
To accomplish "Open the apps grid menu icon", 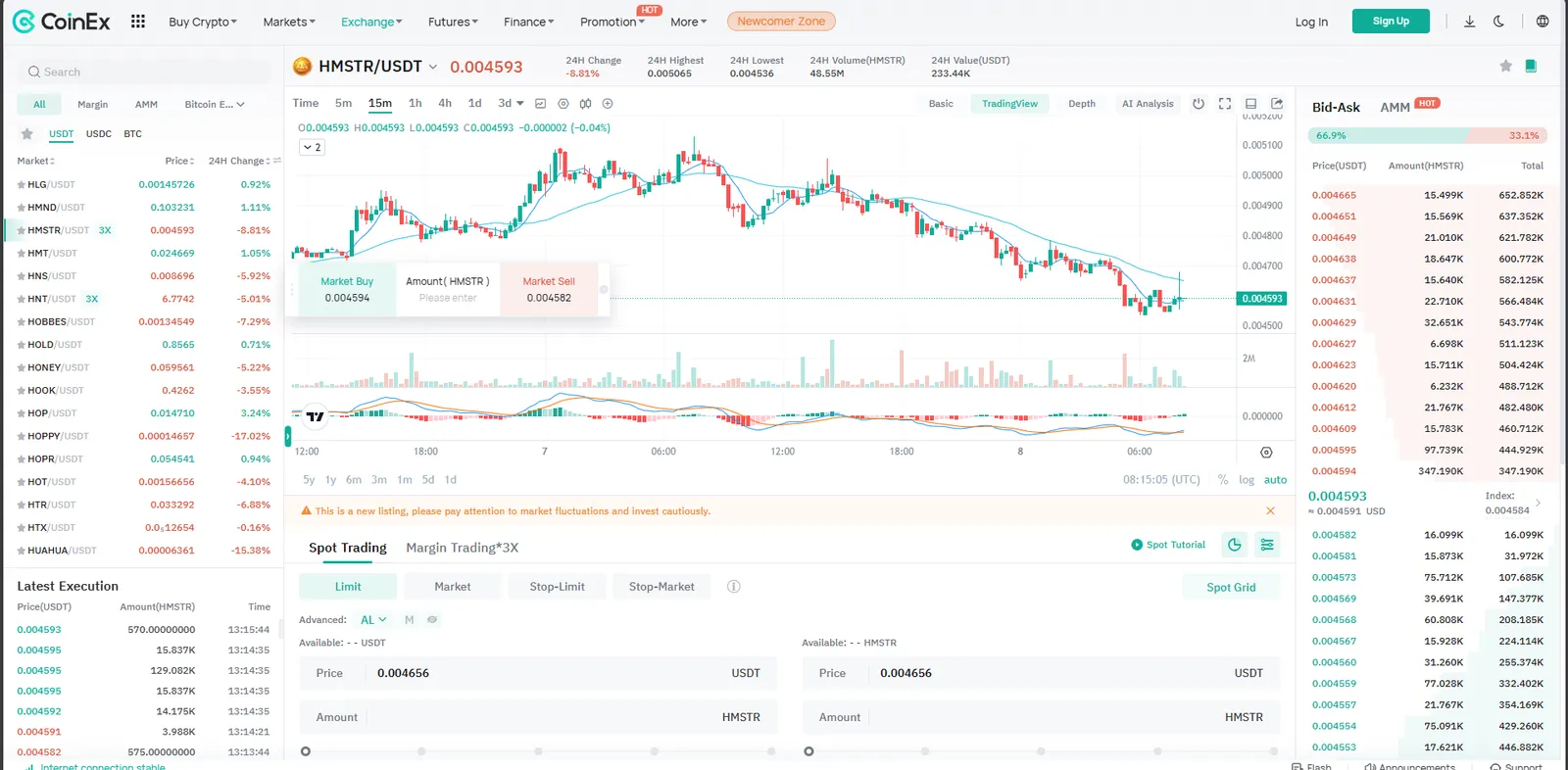I will click(138, 21).
